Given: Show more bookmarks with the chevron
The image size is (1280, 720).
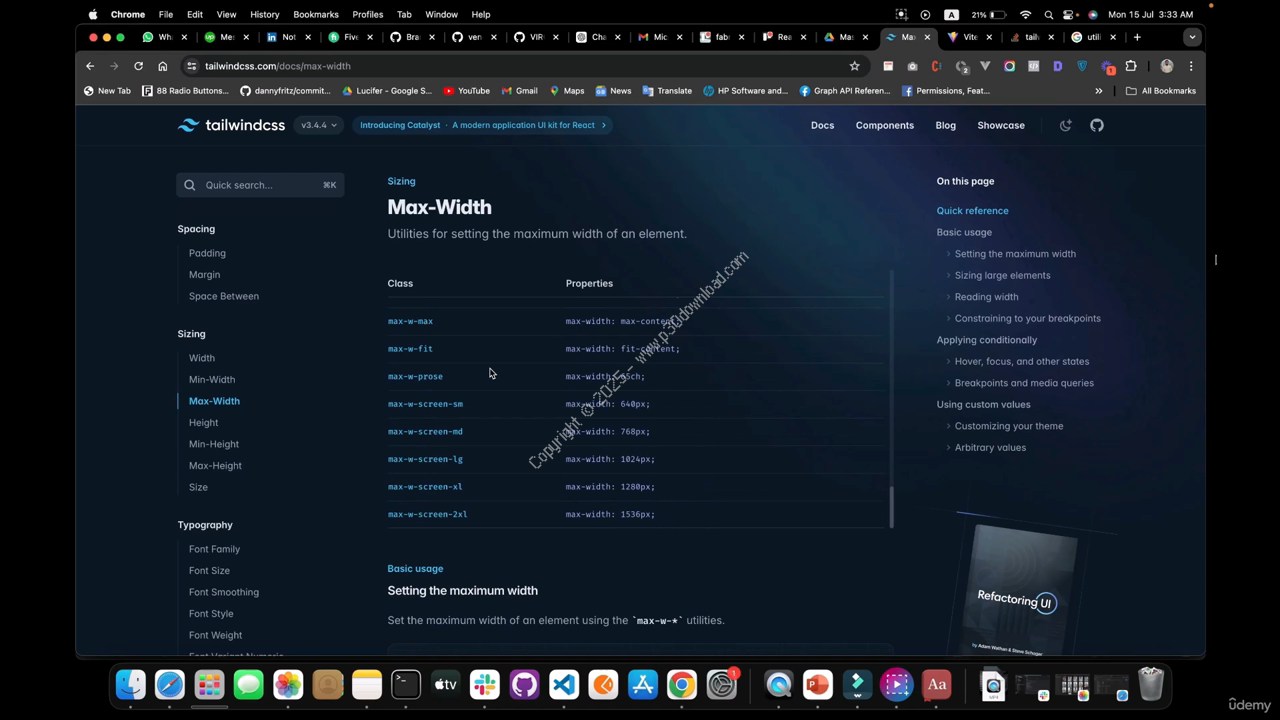Looking at the screenshot, I should point(1099,91).
